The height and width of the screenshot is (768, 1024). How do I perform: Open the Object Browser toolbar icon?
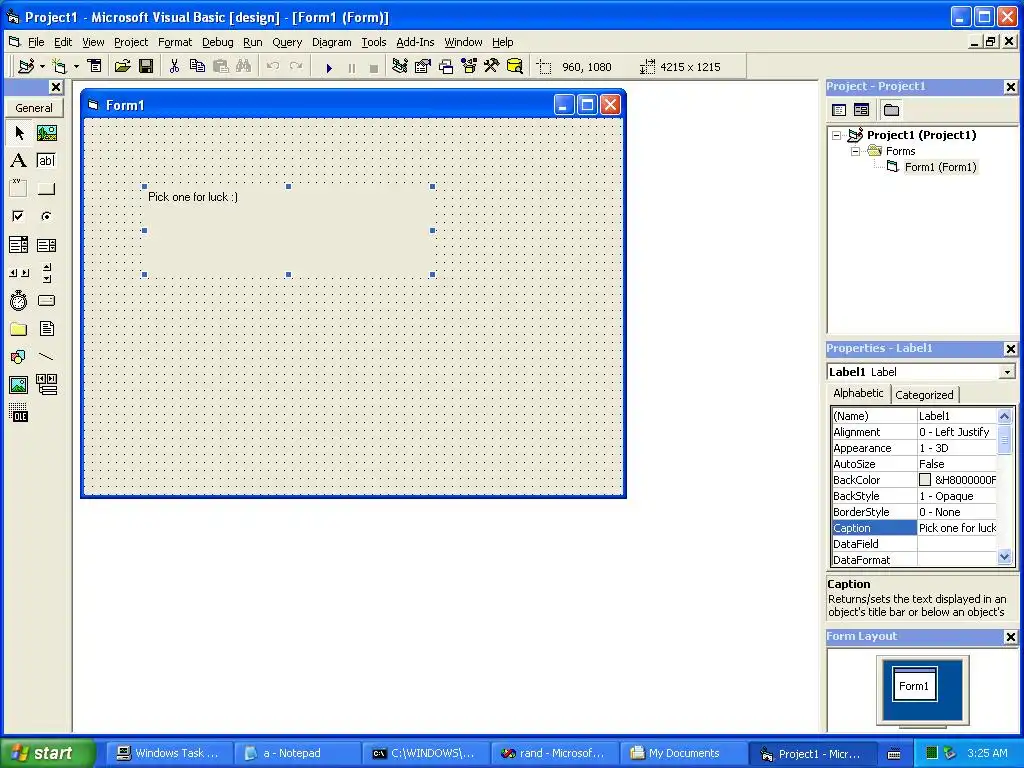[x=469, y=66]
